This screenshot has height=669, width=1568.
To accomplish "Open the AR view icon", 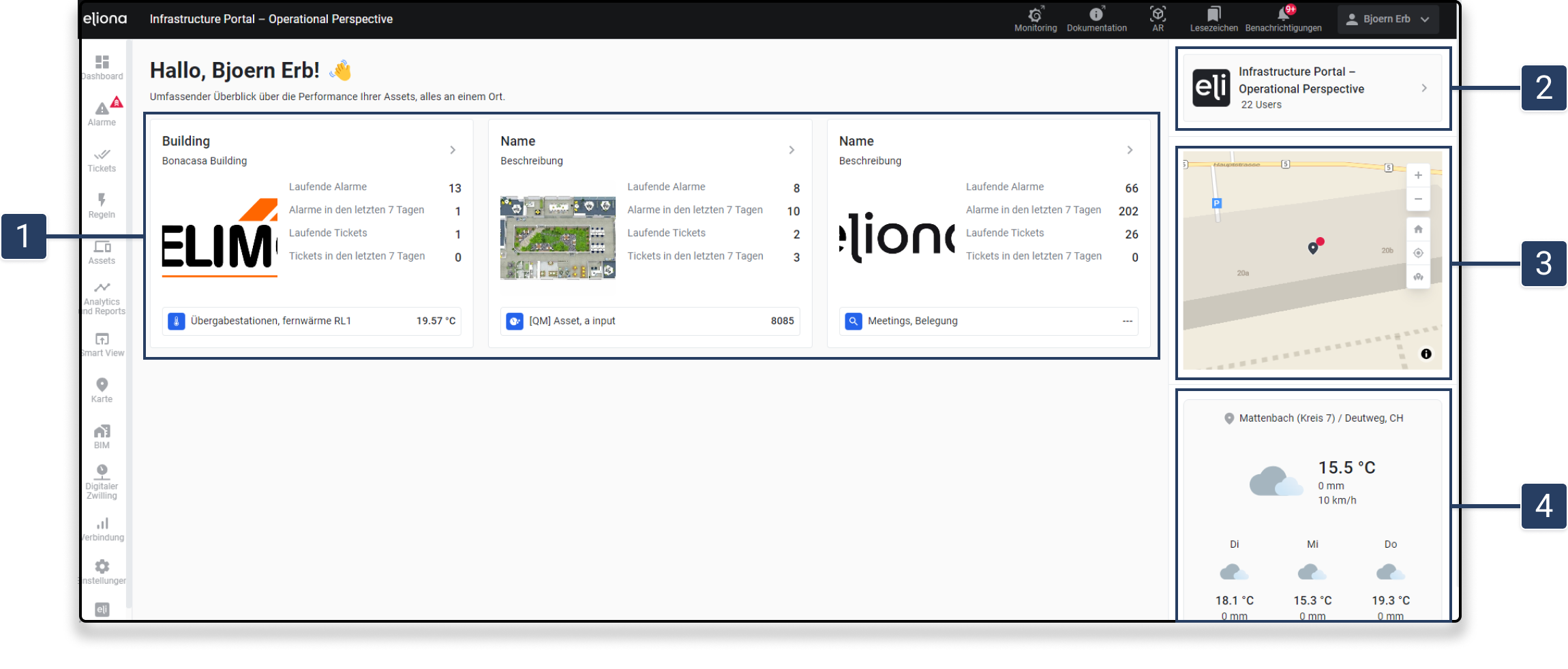I will pos(1158,18).
